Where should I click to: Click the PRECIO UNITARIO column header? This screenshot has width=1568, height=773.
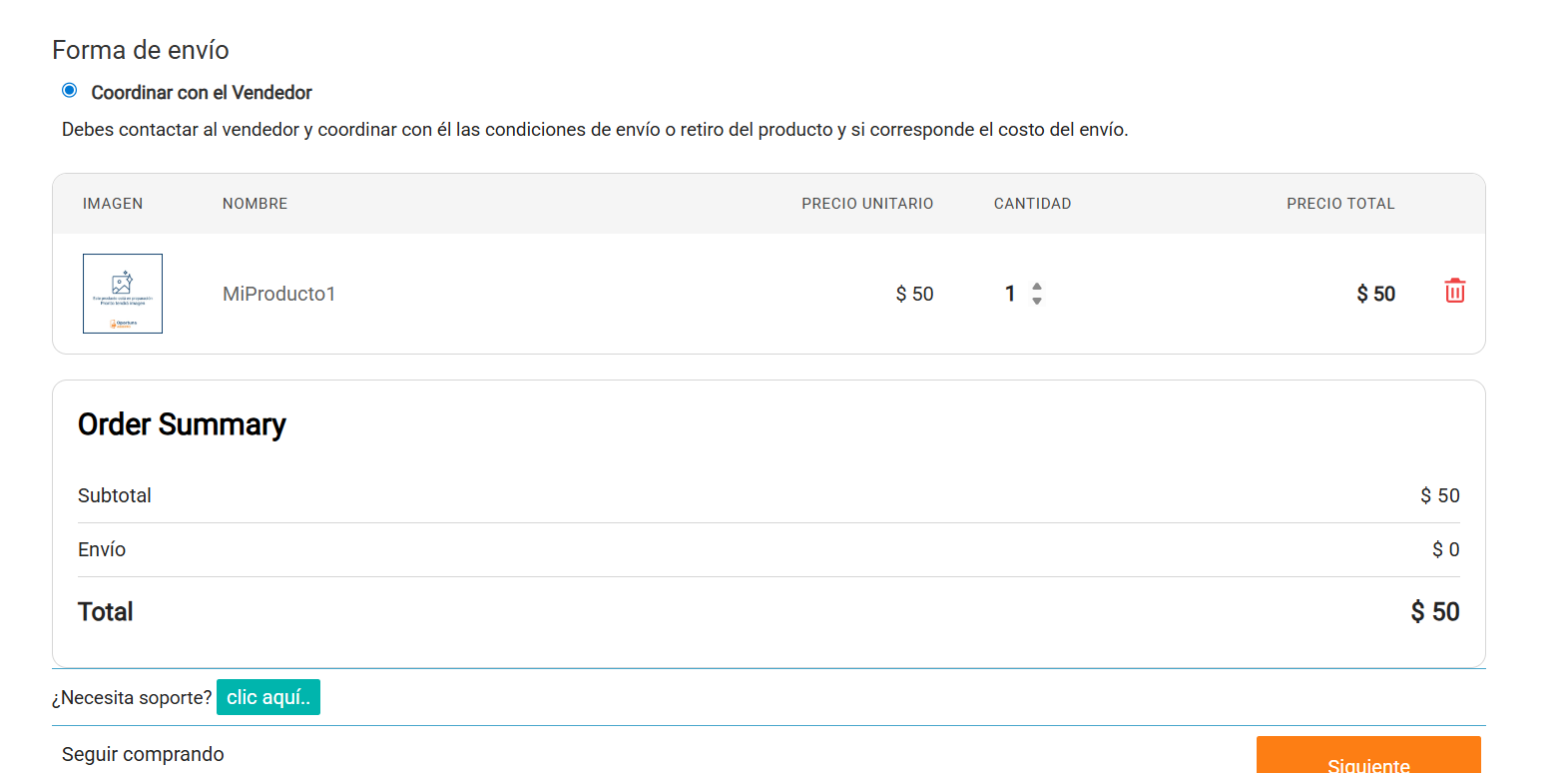[867, 204]
